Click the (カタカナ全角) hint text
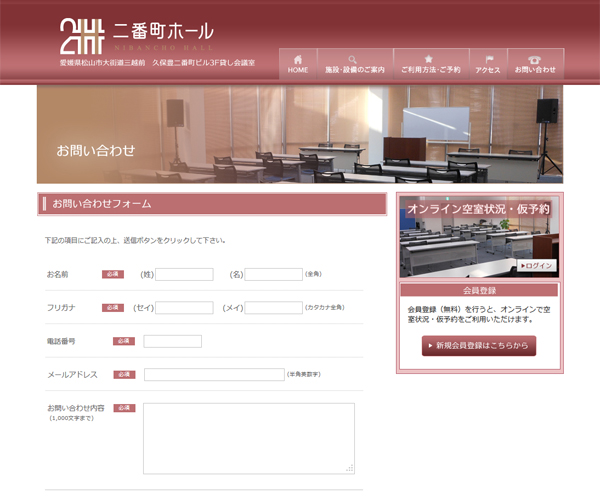Image resolution: width=600 pixels, height=500 pixels. click(x=324, y=307)
